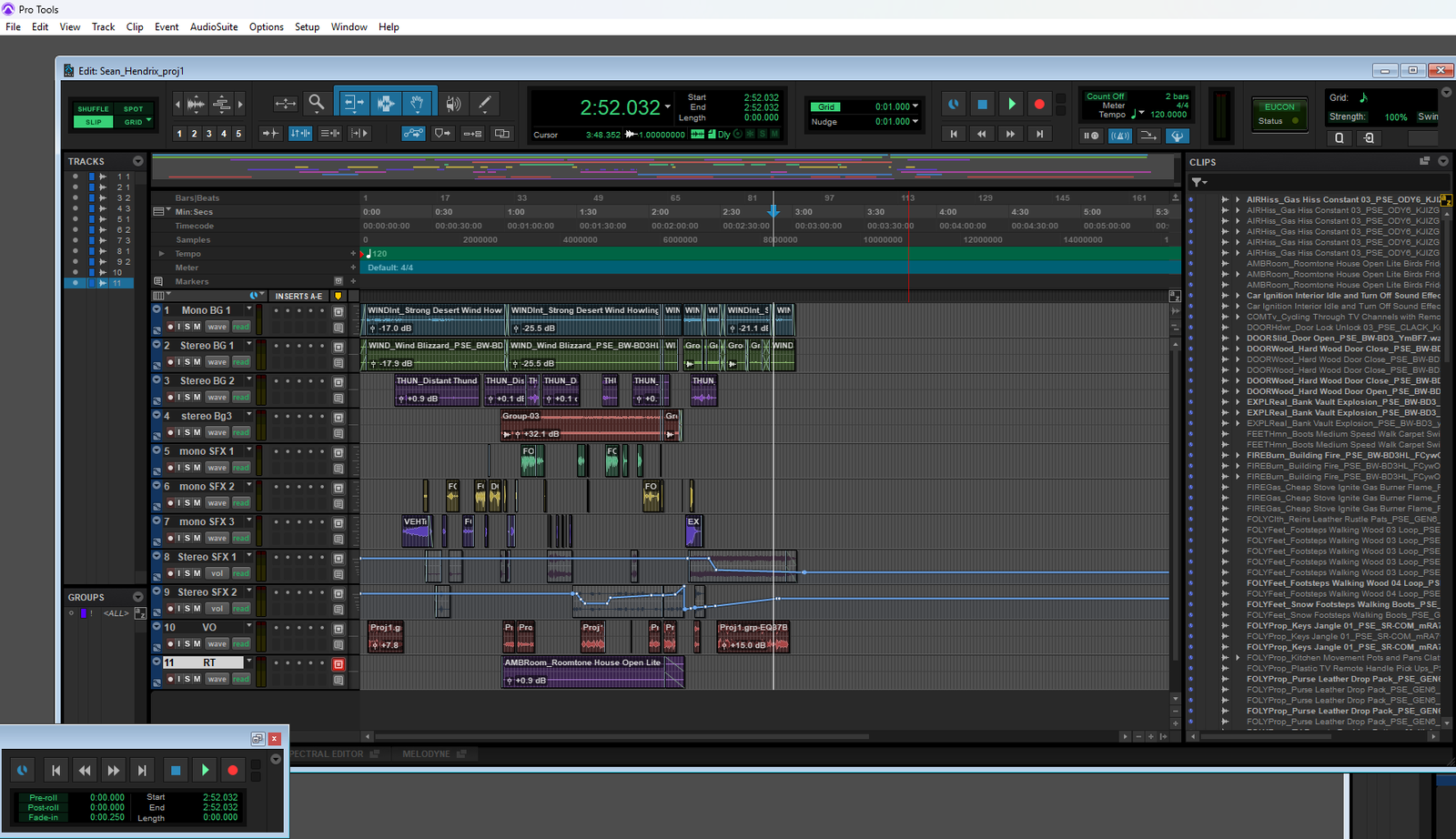Click play in the floating transport window
Image resolution: width=1456 pixels, height=839 pixels.
[205, 770]
